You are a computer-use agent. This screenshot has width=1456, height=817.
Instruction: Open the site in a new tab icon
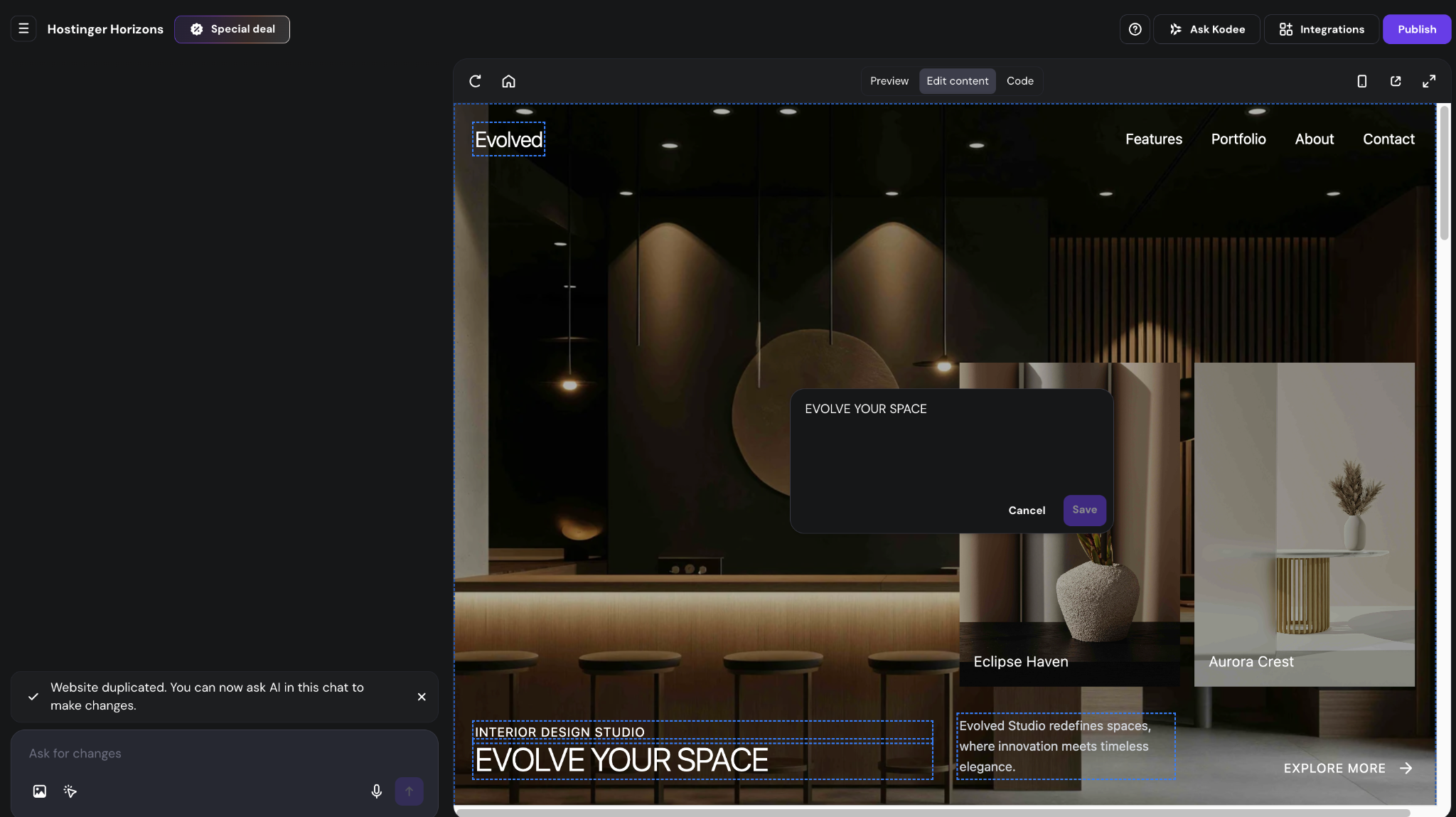tap(1396, 81)
